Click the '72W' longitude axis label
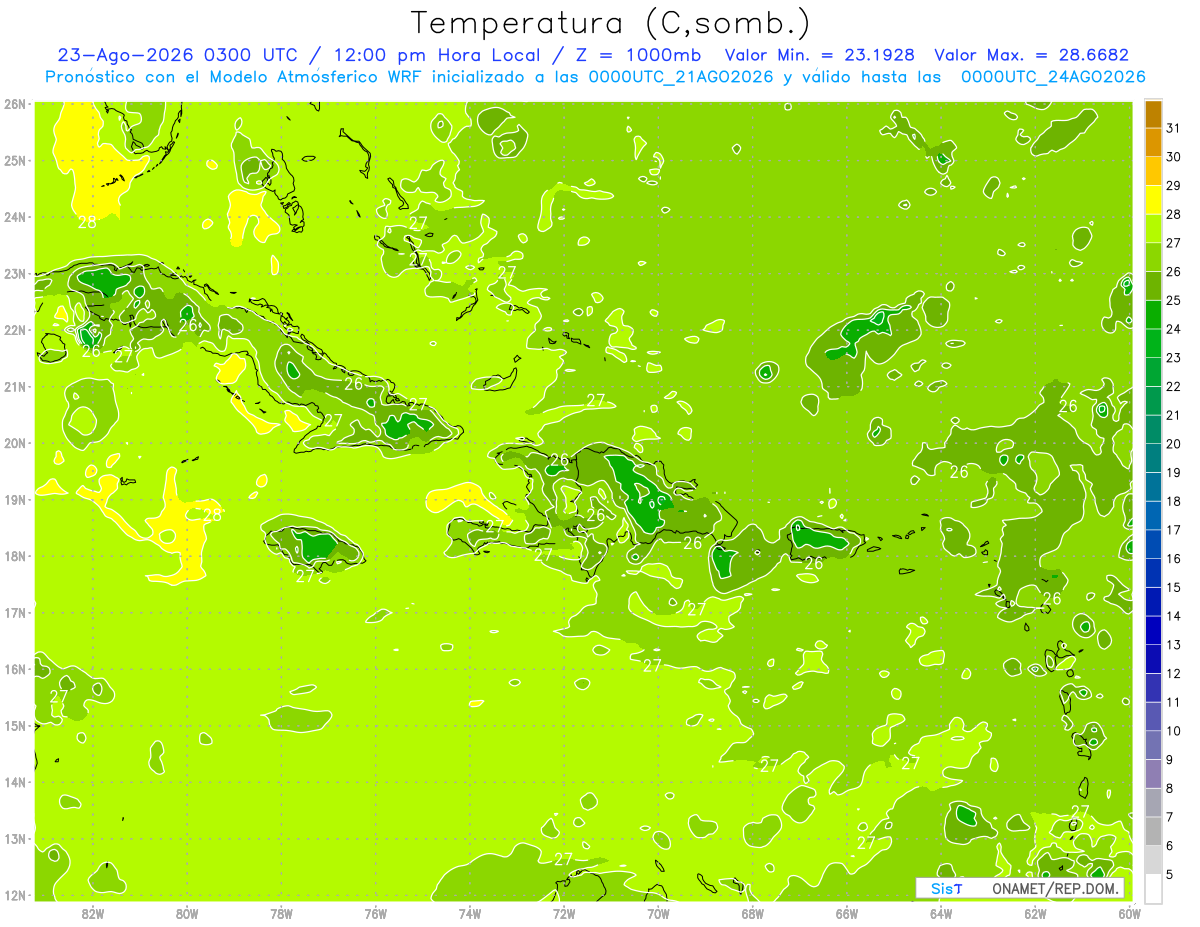 [x=564, y=913]
